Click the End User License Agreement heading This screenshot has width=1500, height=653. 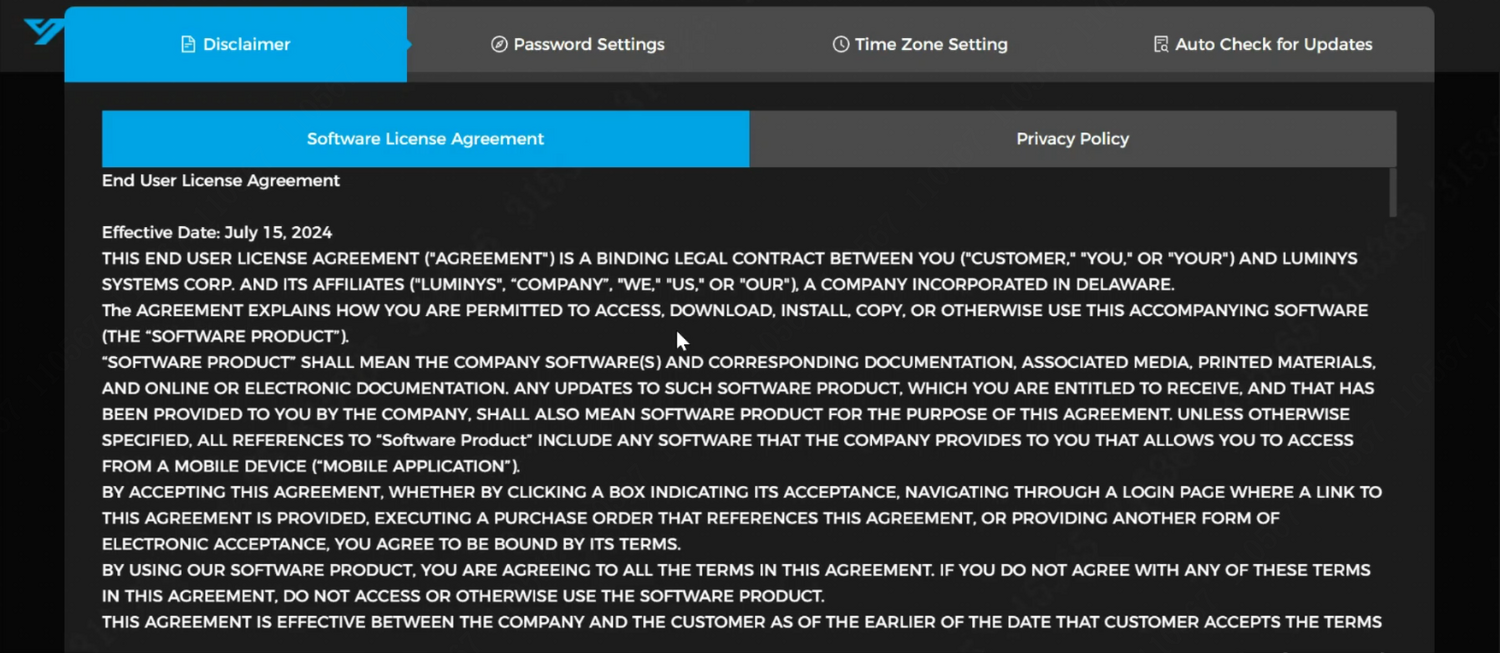(x=221, y=180)
